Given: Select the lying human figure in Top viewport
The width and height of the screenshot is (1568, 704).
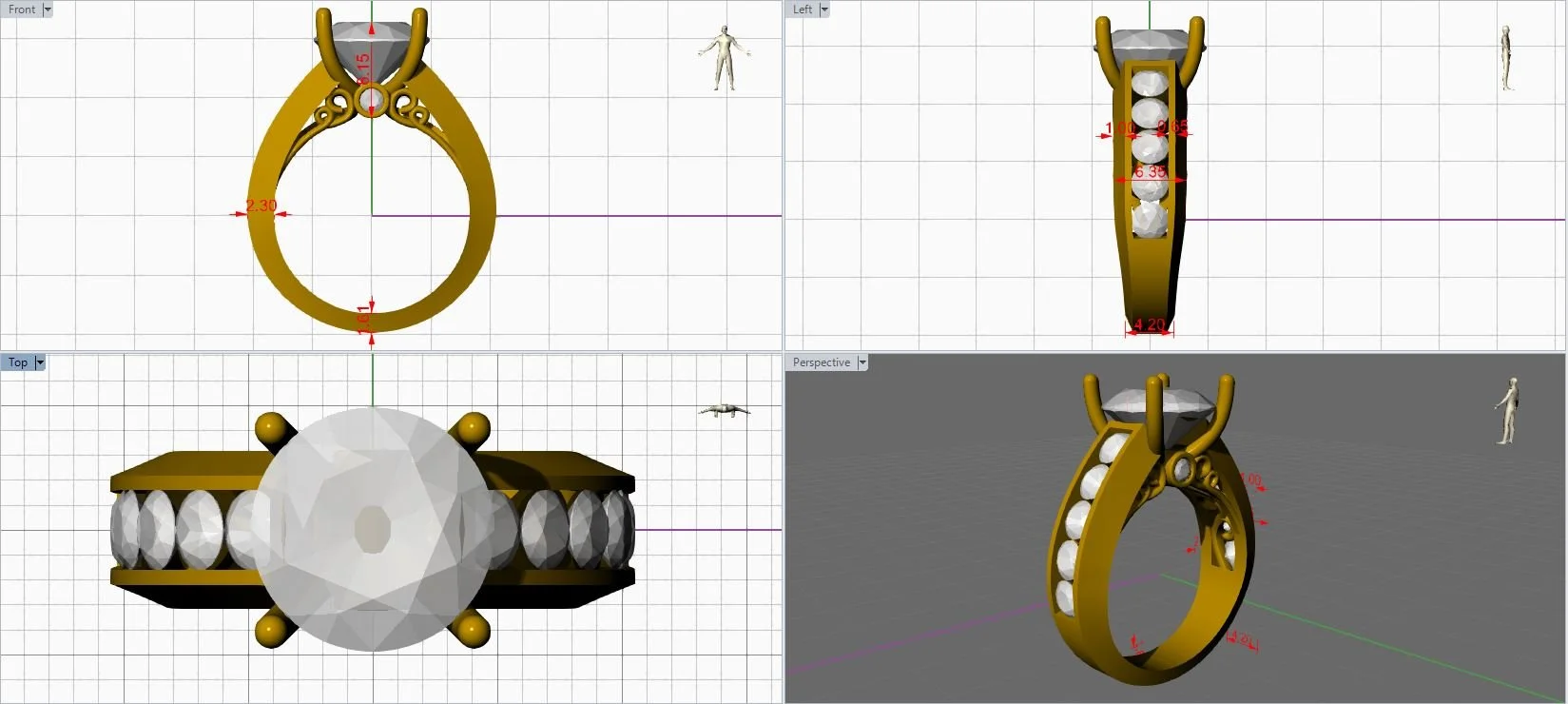Looking at the screenshot, I should pos(725,410).
